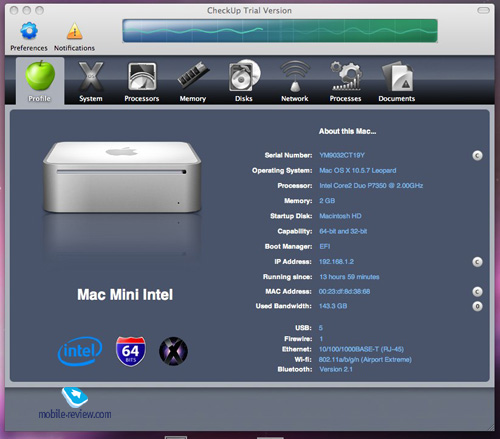Select the IP address 192.168.1.2
Screen dimensions: 500x439
(336, 262)
